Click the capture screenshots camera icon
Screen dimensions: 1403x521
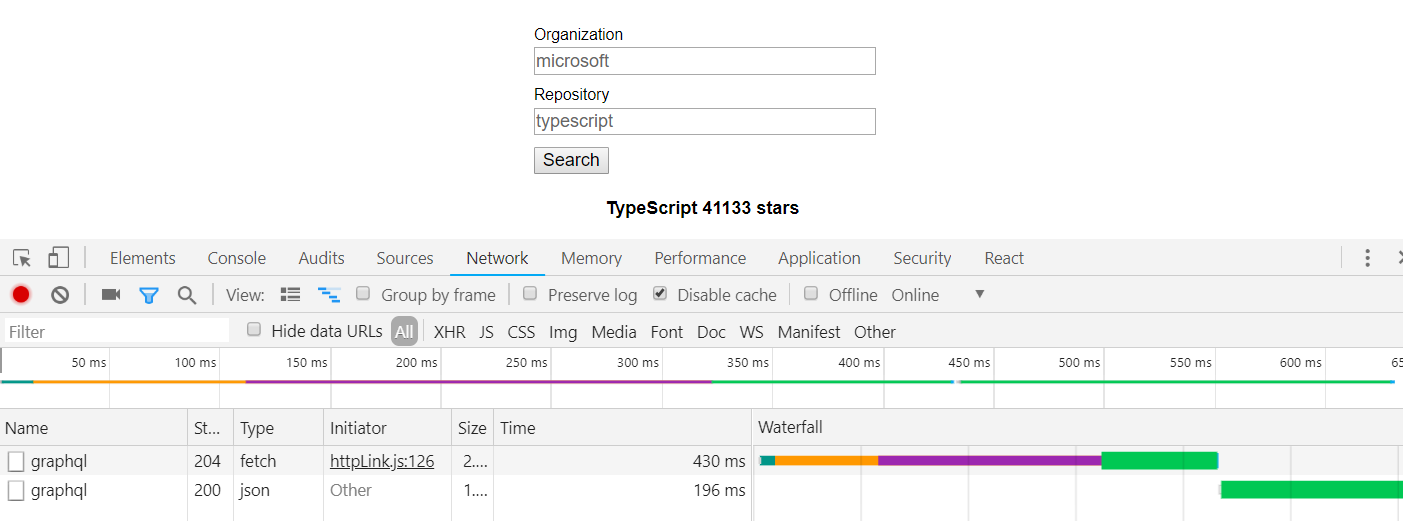tap(111, 295)
